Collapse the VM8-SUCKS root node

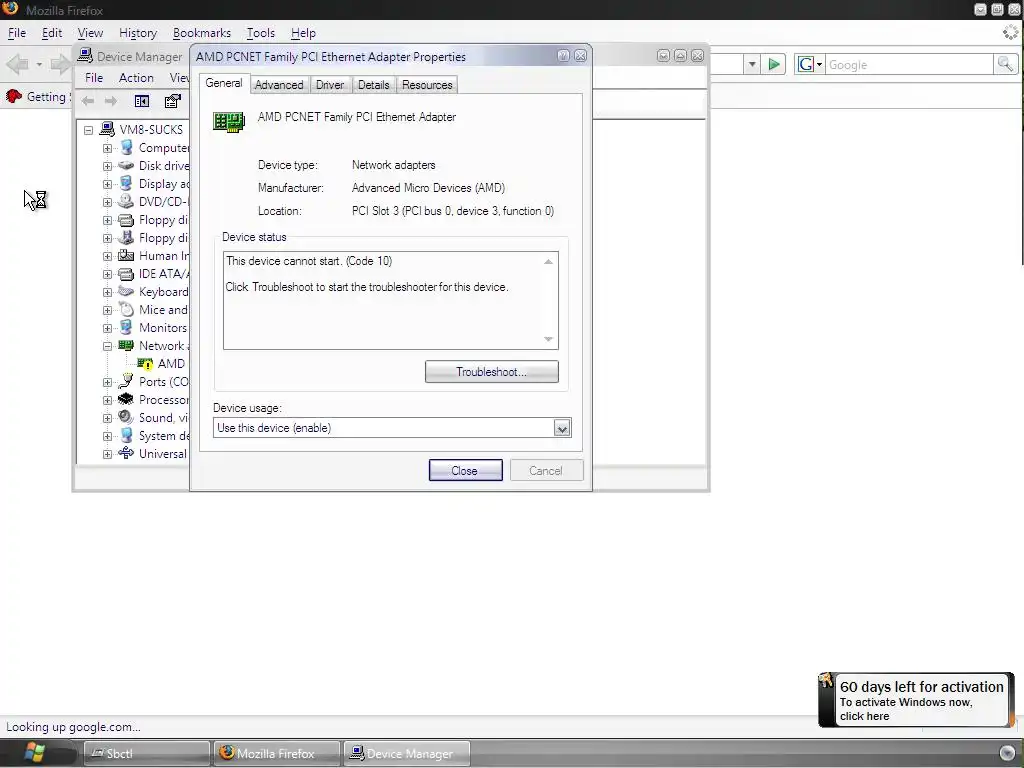pyautogui.click(x=88, y=130)
